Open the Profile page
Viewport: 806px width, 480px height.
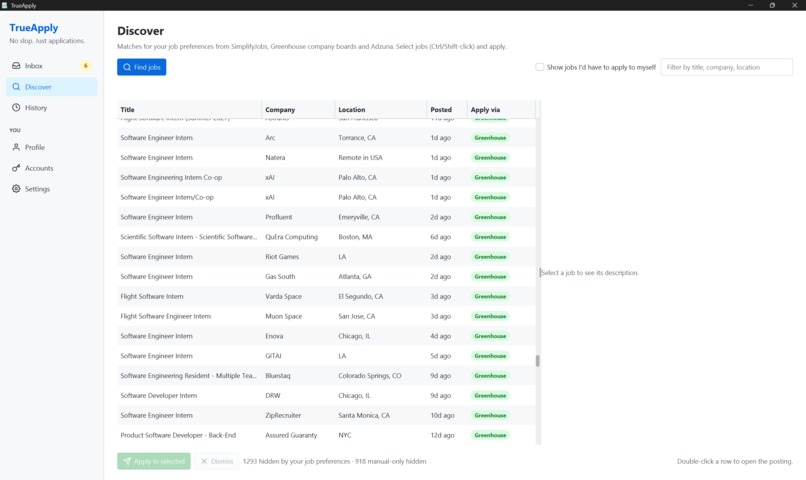click(51, 147)
